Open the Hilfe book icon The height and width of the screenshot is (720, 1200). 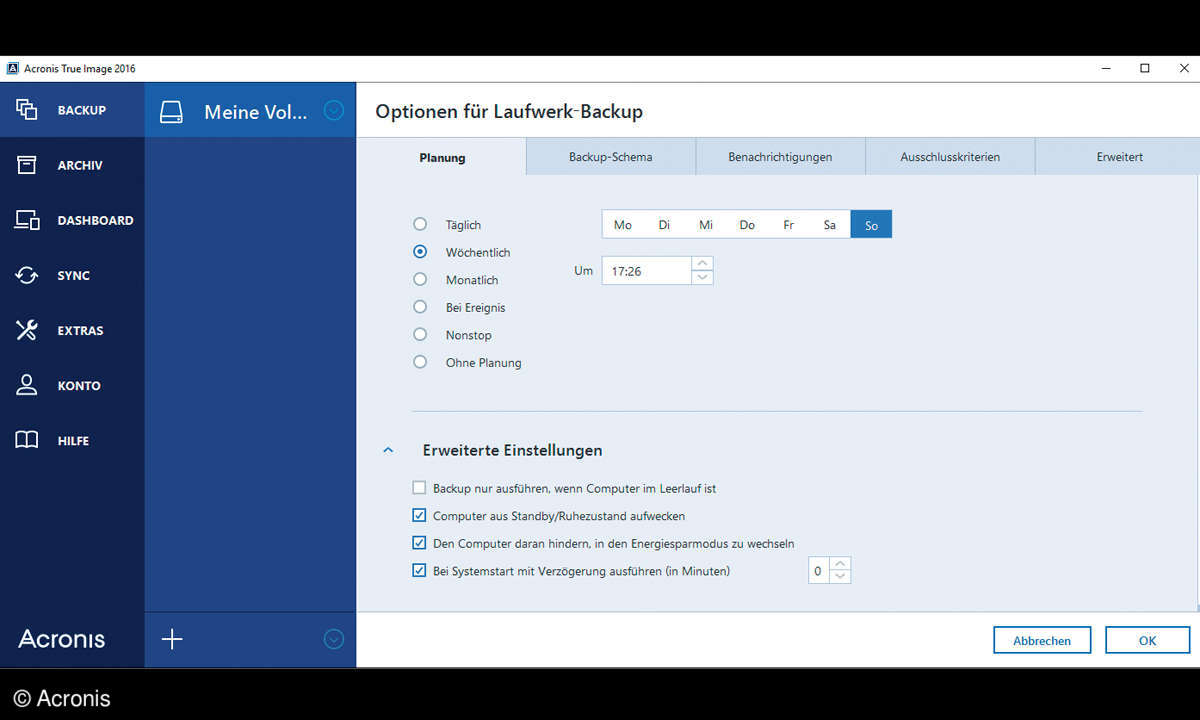(x=27, y=440)
